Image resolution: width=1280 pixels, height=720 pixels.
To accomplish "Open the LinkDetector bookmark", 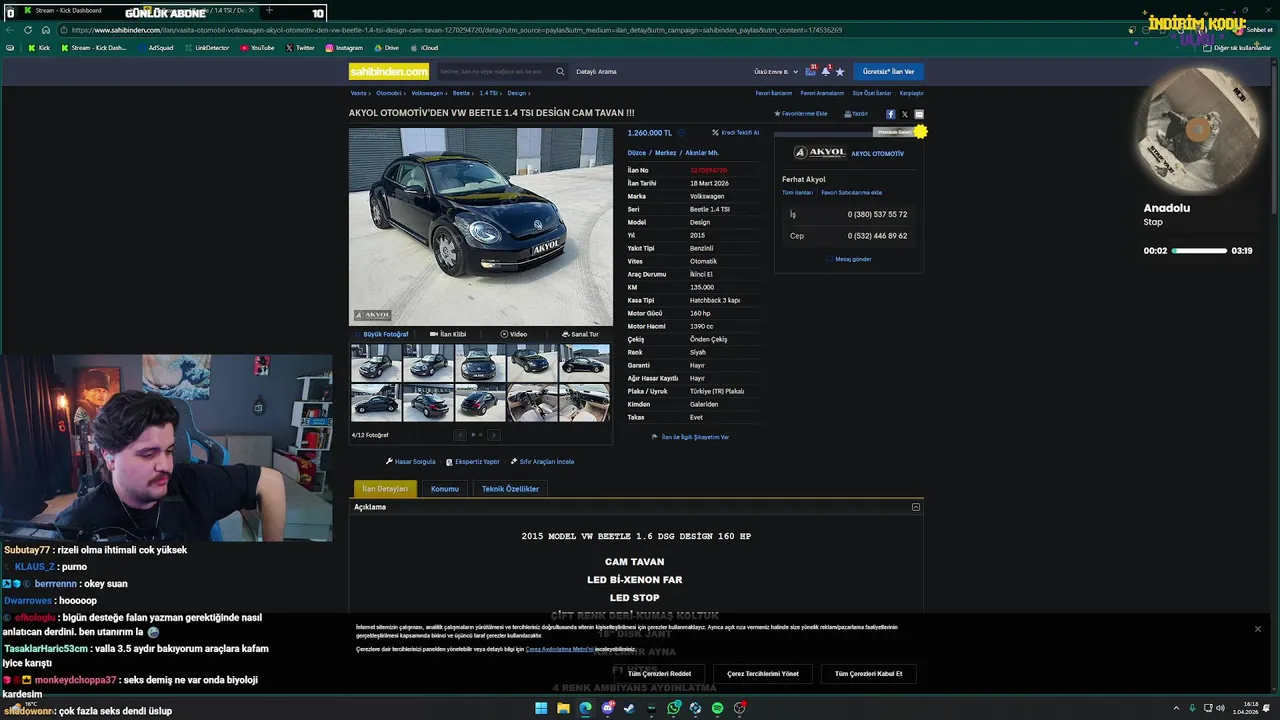I will (207, 48).
